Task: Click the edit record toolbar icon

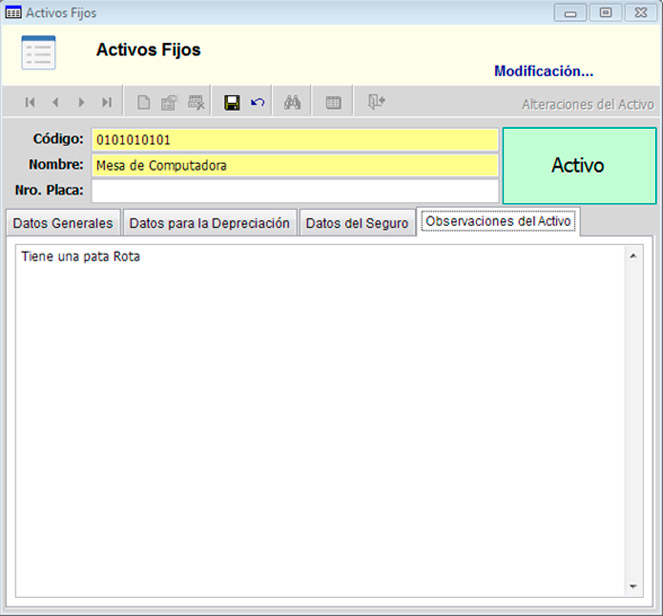Action: coord(169,102)
